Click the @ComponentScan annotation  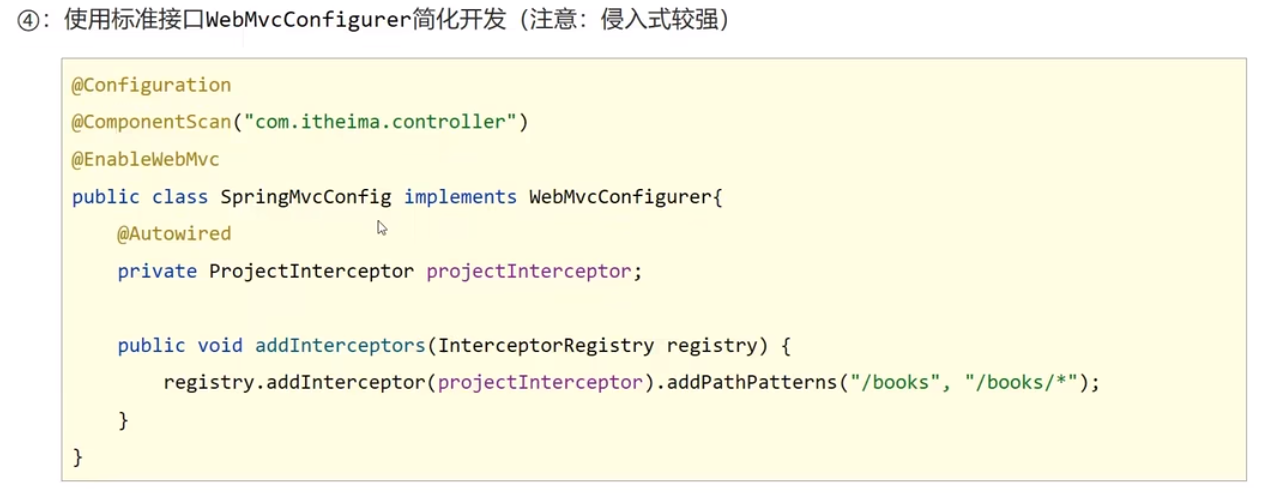point(151,122)
